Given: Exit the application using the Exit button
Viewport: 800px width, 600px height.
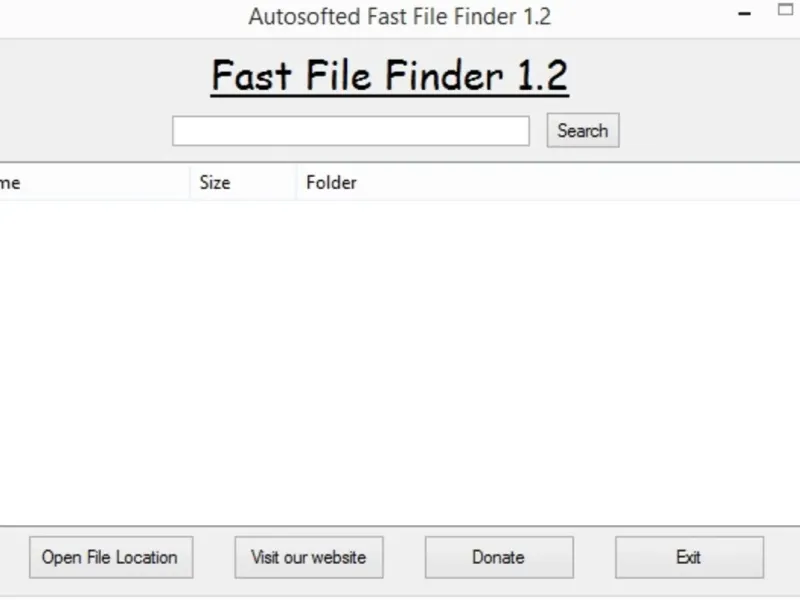Looking at the screenshot, I should pyautogui.click(x=689, y=557).
